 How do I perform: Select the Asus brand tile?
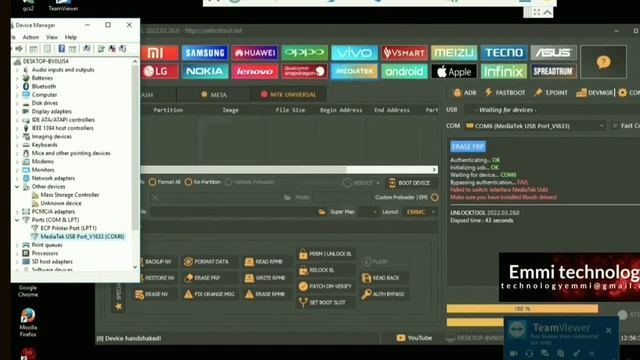[553, 53]
